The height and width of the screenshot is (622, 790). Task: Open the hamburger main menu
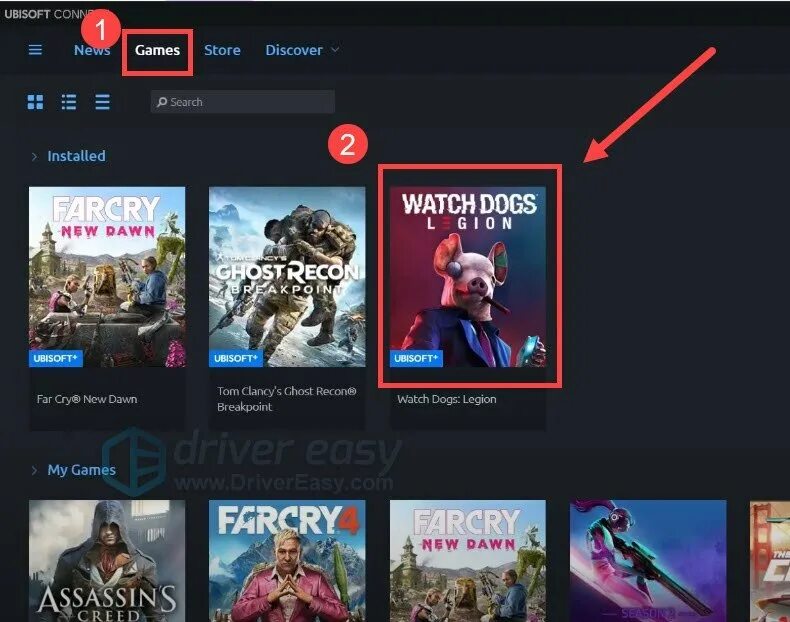[35, 50]
